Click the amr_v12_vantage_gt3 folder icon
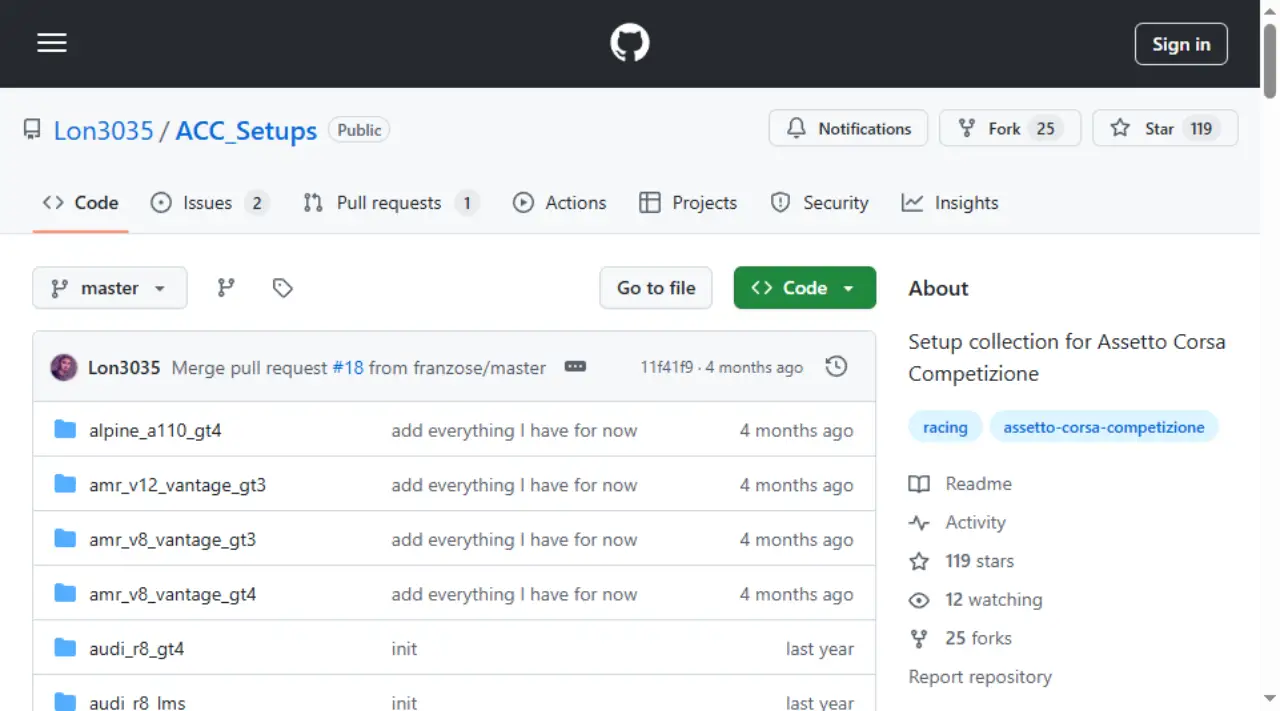This screenshot has height=711, width=1280. (65, 485)
